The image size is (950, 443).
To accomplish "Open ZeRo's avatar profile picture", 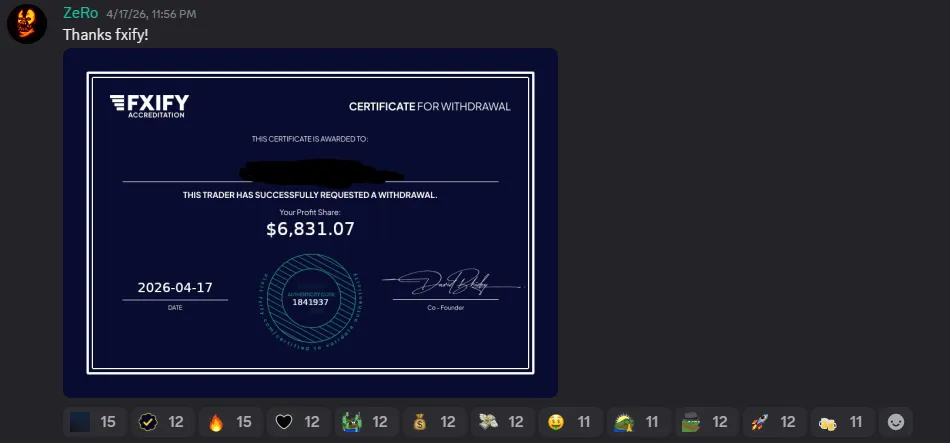I will coord(27,24).
